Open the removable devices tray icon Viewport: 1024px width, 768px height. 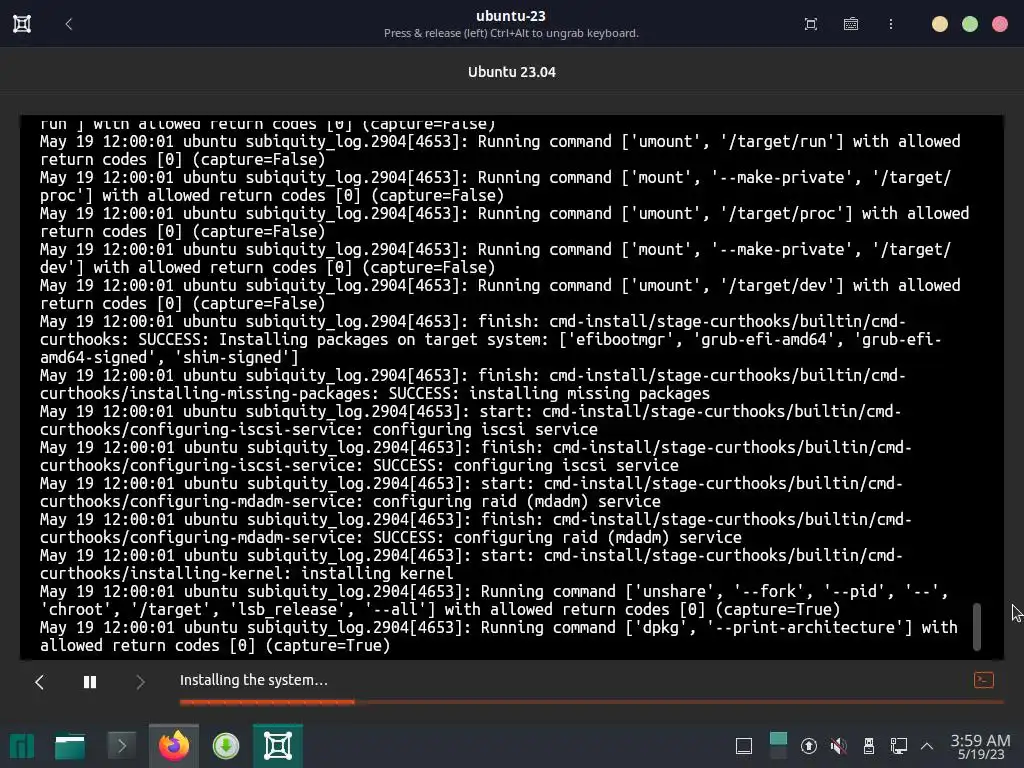869,746
